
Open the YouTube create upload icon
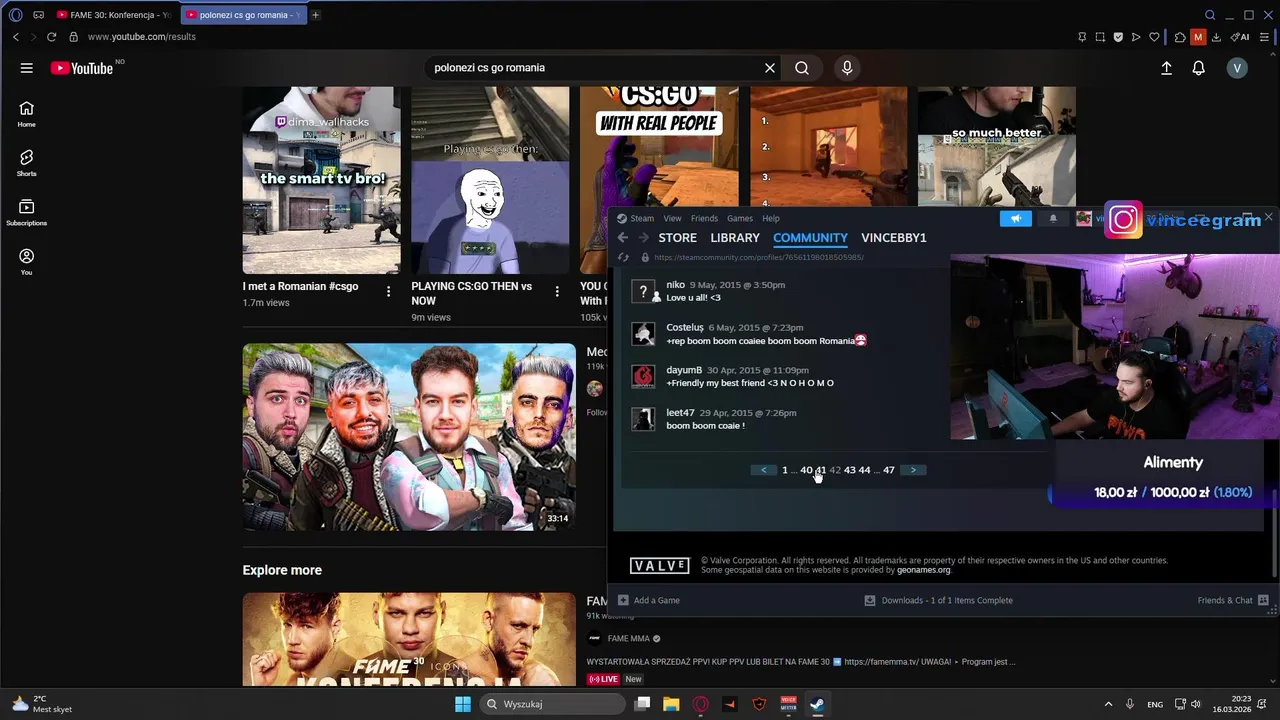[1166, 68]
